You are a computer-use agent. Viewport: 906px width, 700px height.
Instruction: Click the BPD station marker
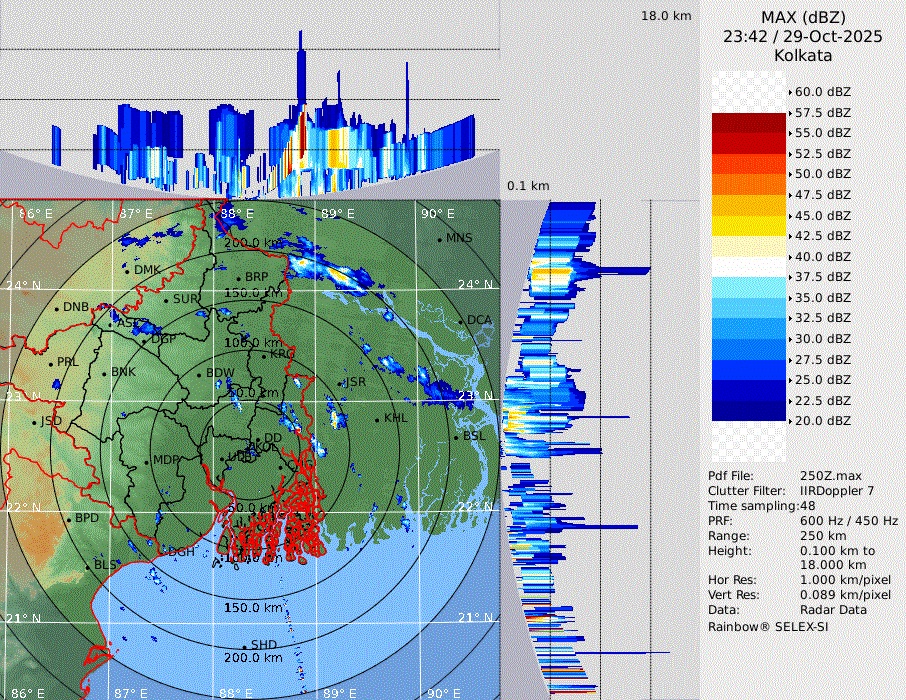point(68,519)
